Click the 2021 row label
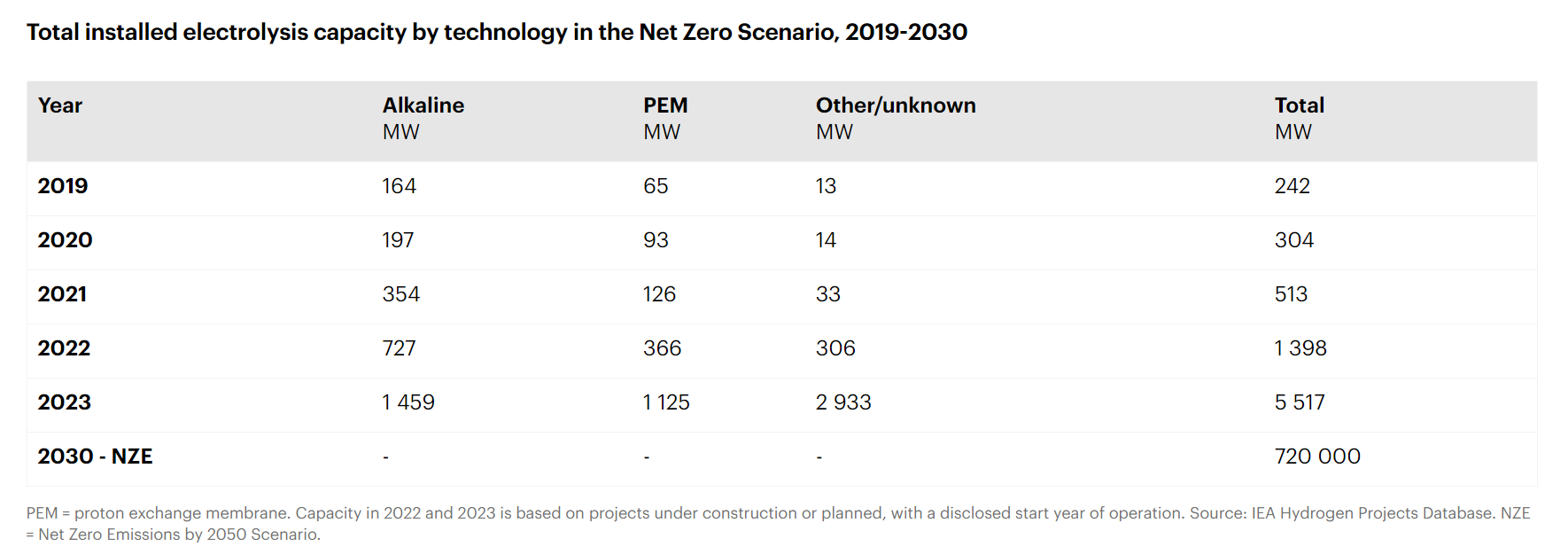This screenshot has height=554, width=1568. tap(62, 294)
